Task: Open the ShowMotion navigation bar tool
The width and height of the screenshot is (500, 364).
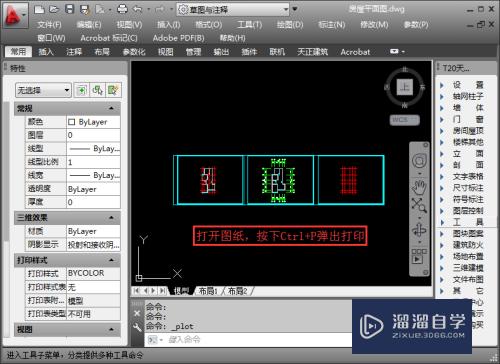Action: click(x=419, y=257)
